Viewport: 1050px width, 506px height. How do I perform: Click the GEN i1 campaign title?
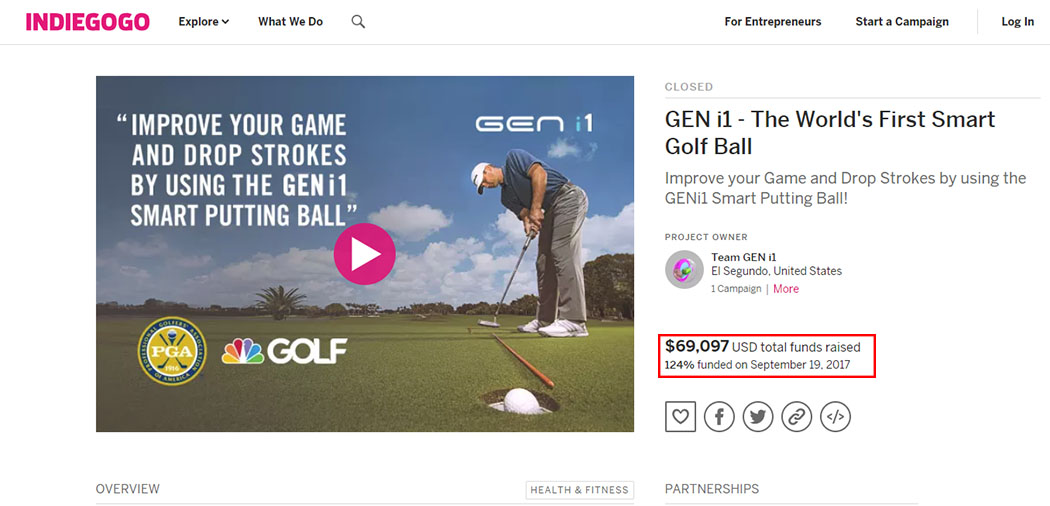click(x=830, y=133)
